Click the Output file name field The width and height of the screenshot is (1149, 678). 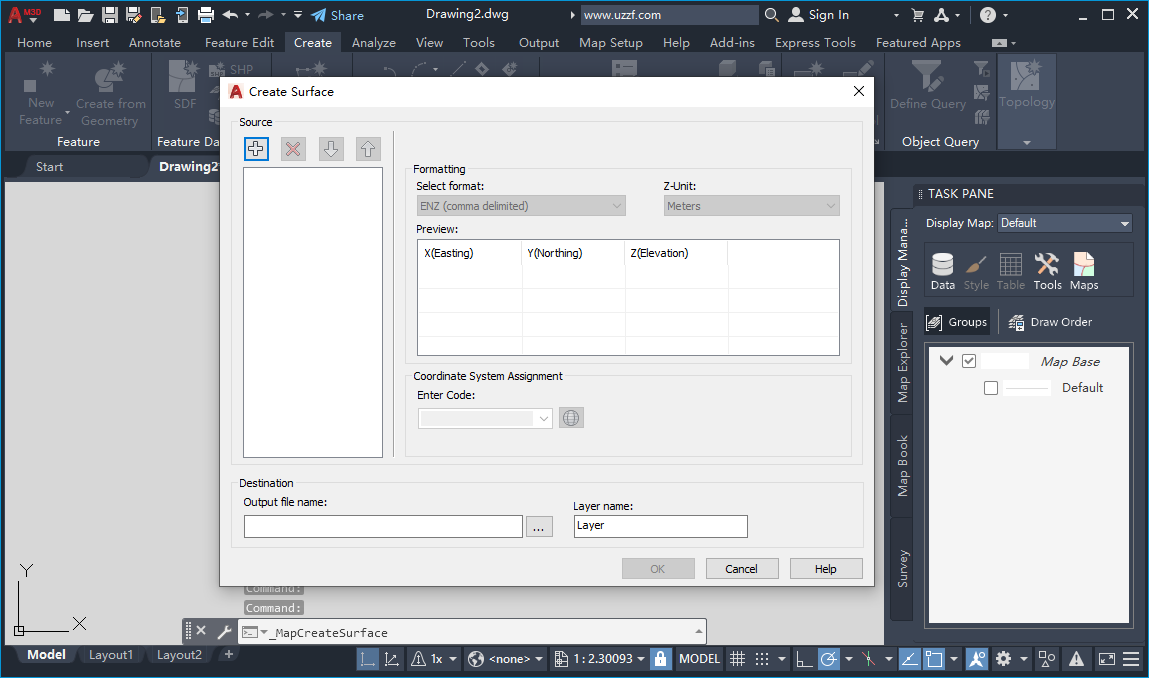(383, 526)
